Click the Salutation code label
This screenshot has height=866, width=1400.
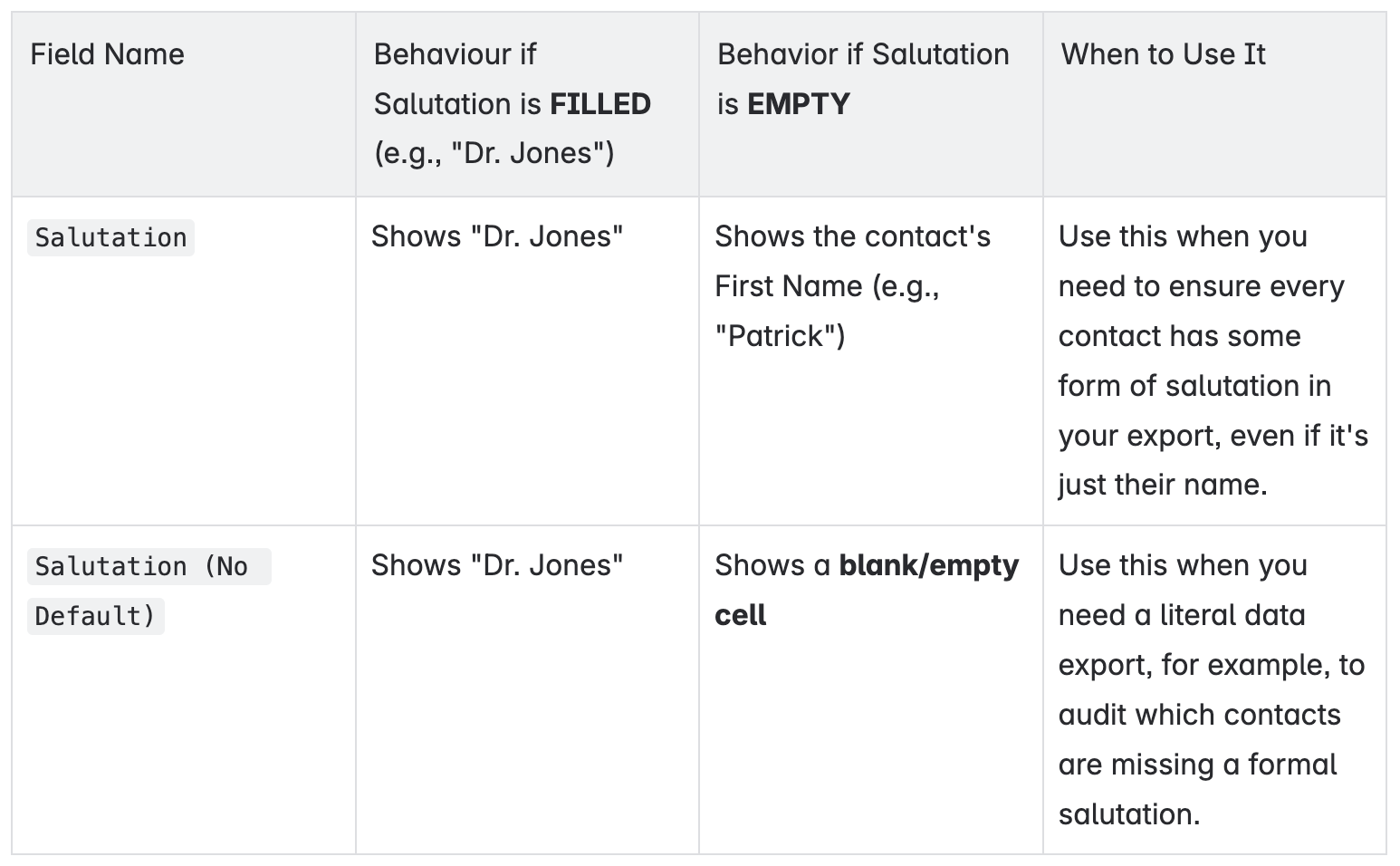click(x=110, y=237)
